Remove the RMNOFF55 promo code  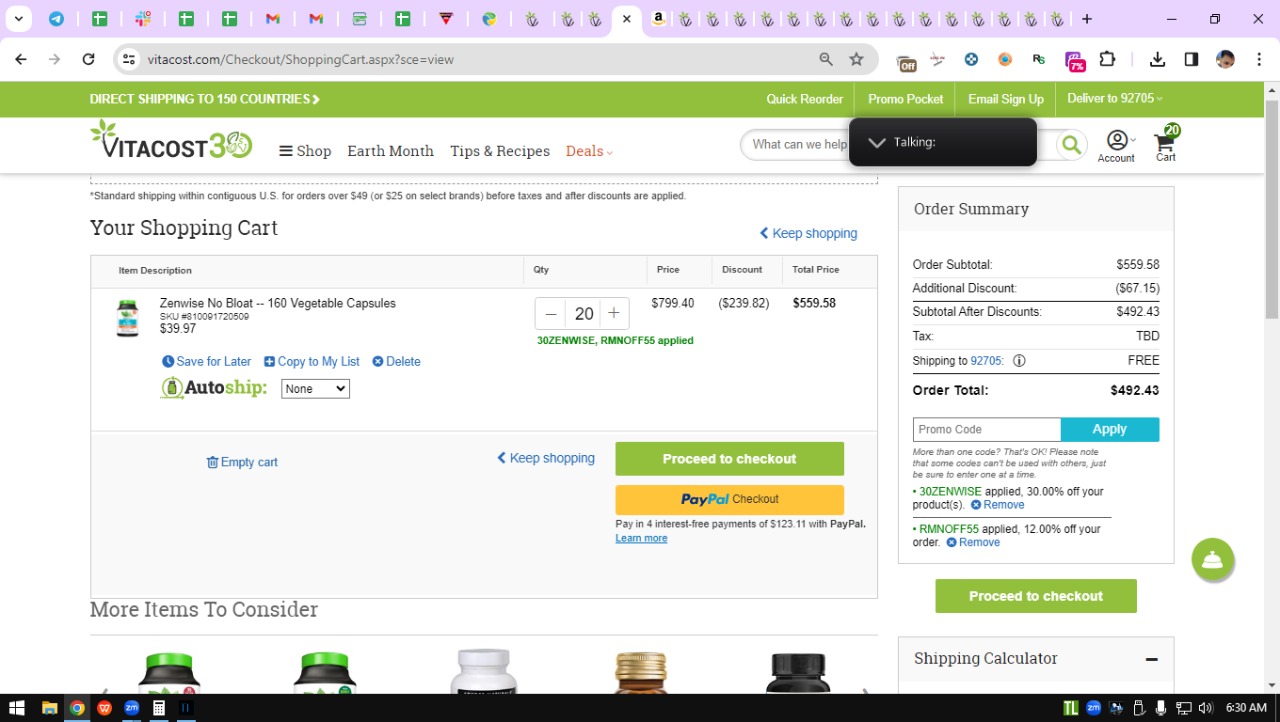973,542
